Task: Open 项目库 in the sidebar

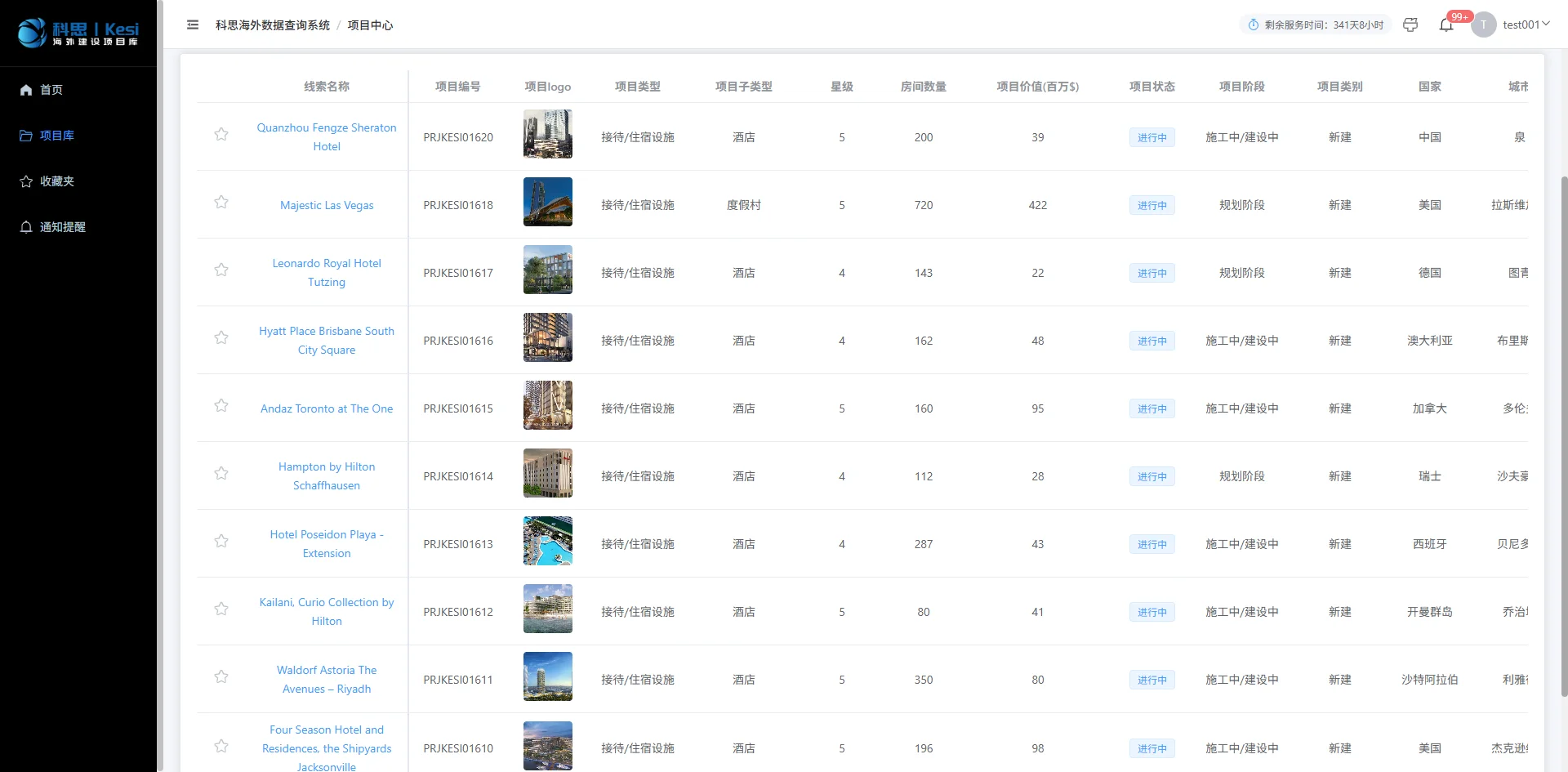Action: pos(56,136)
